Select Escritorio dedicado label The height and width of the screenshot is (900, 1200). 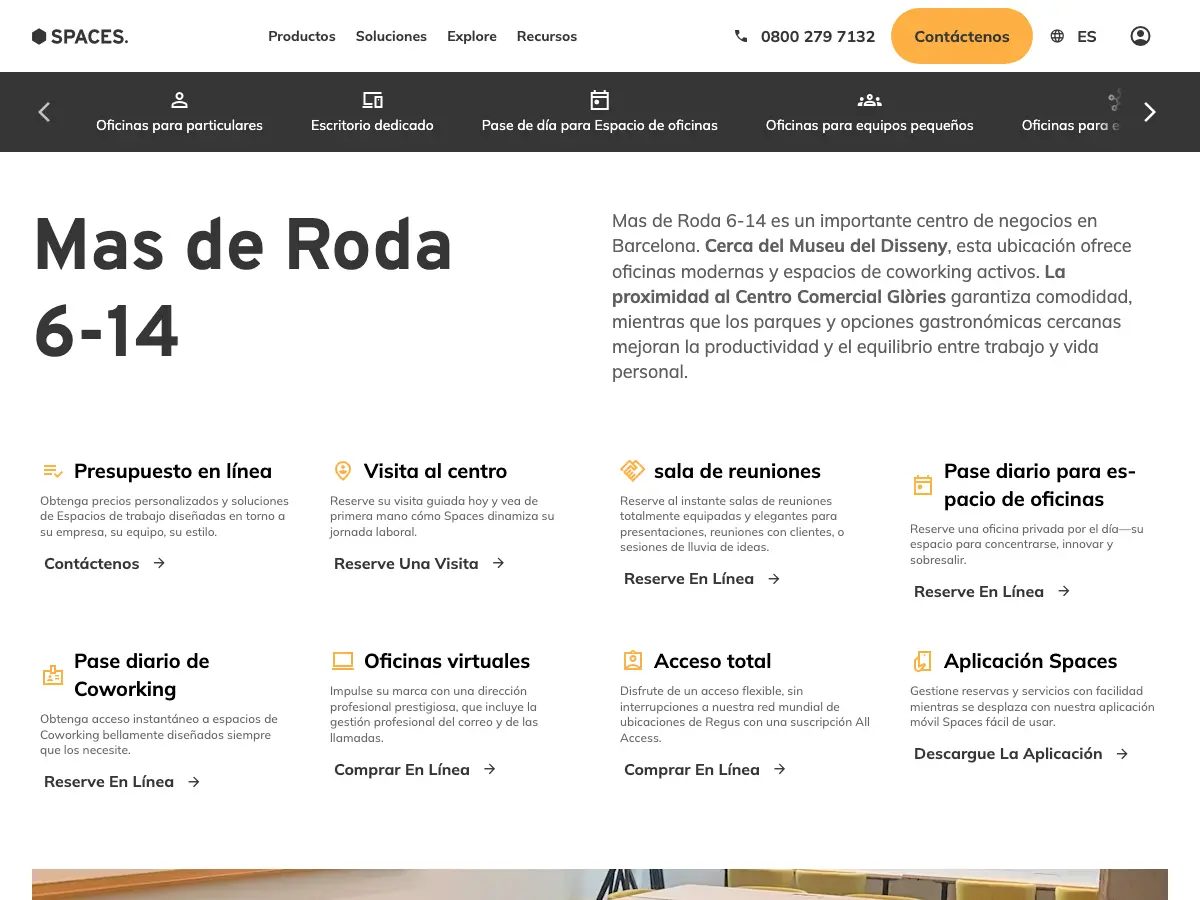[373, 125]
